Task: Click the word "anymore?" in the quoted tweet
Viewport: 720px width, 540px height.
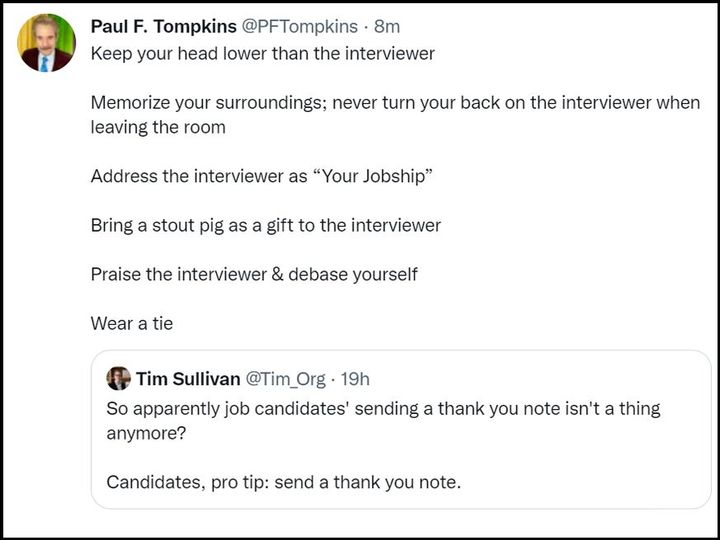Action: [x=142, y=433]
